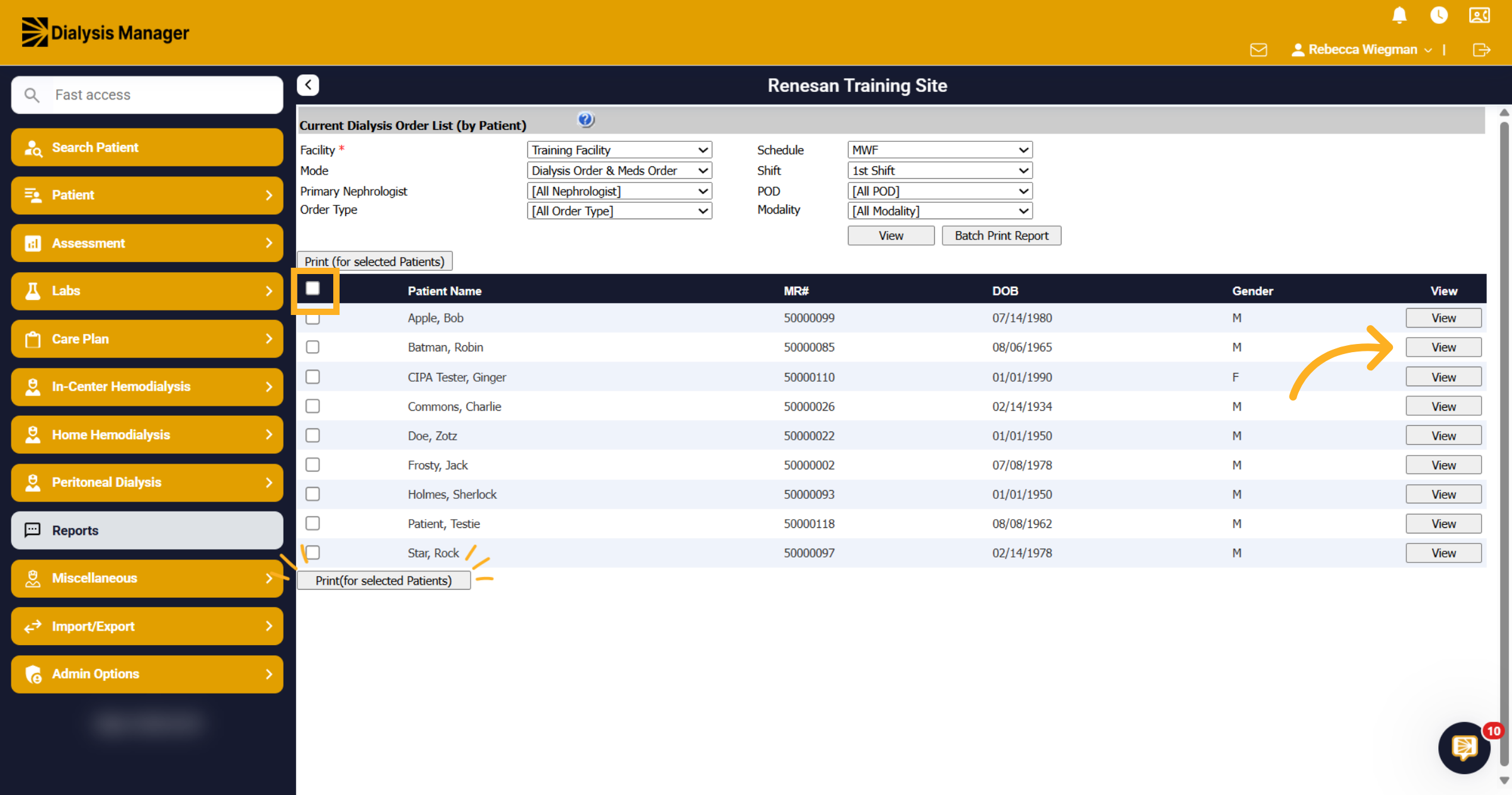Expand the In-Center Hemodialysis menu
1512x795 pixels.
[147, 387]
